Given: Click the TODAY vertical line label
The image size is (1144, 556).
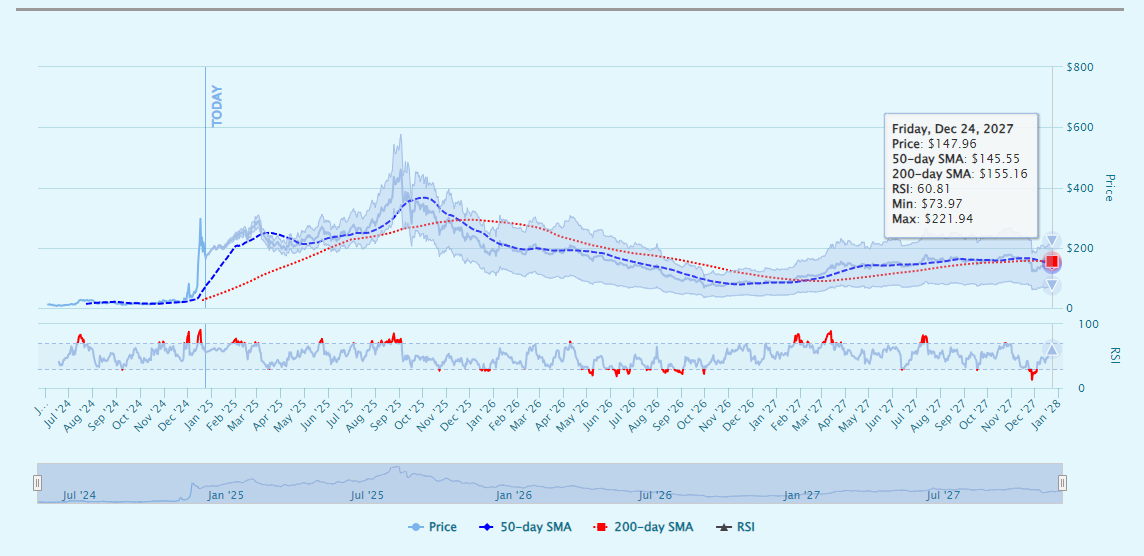Looking at the screenshot, I should 217,105.
